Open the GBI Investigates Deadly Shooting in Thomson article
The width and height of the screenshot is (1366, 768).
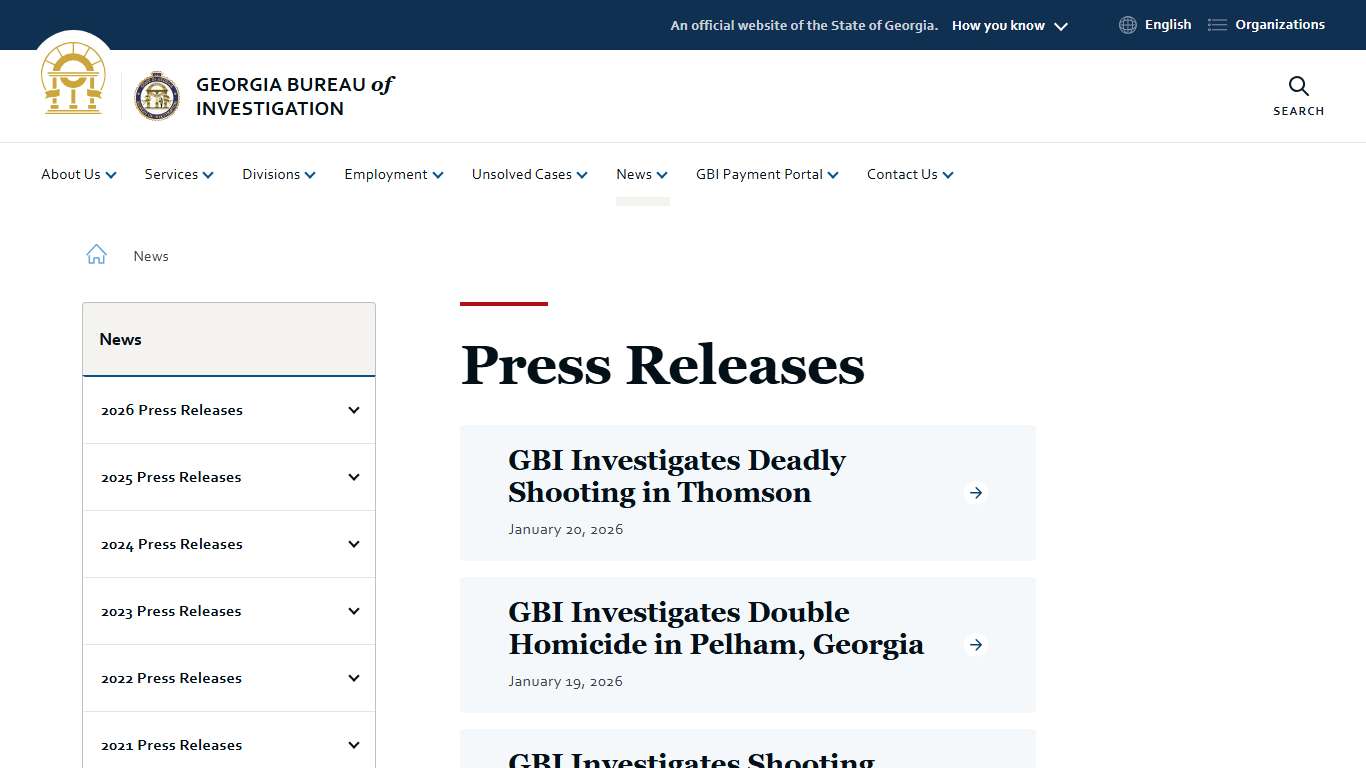coord(676,476)
